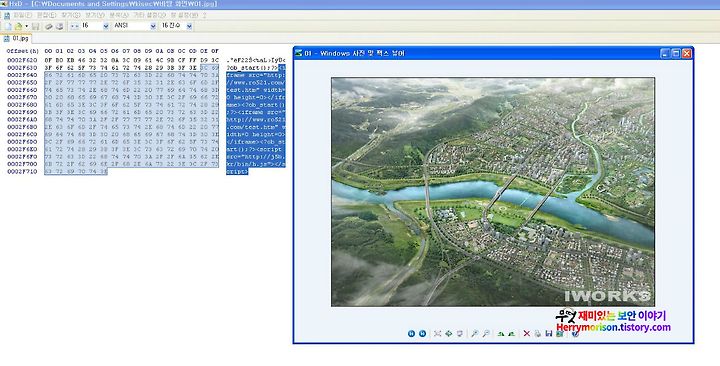Click Copy To save icon in viewer
Viewport: 720px width, 366px height.
click(548, 333)
